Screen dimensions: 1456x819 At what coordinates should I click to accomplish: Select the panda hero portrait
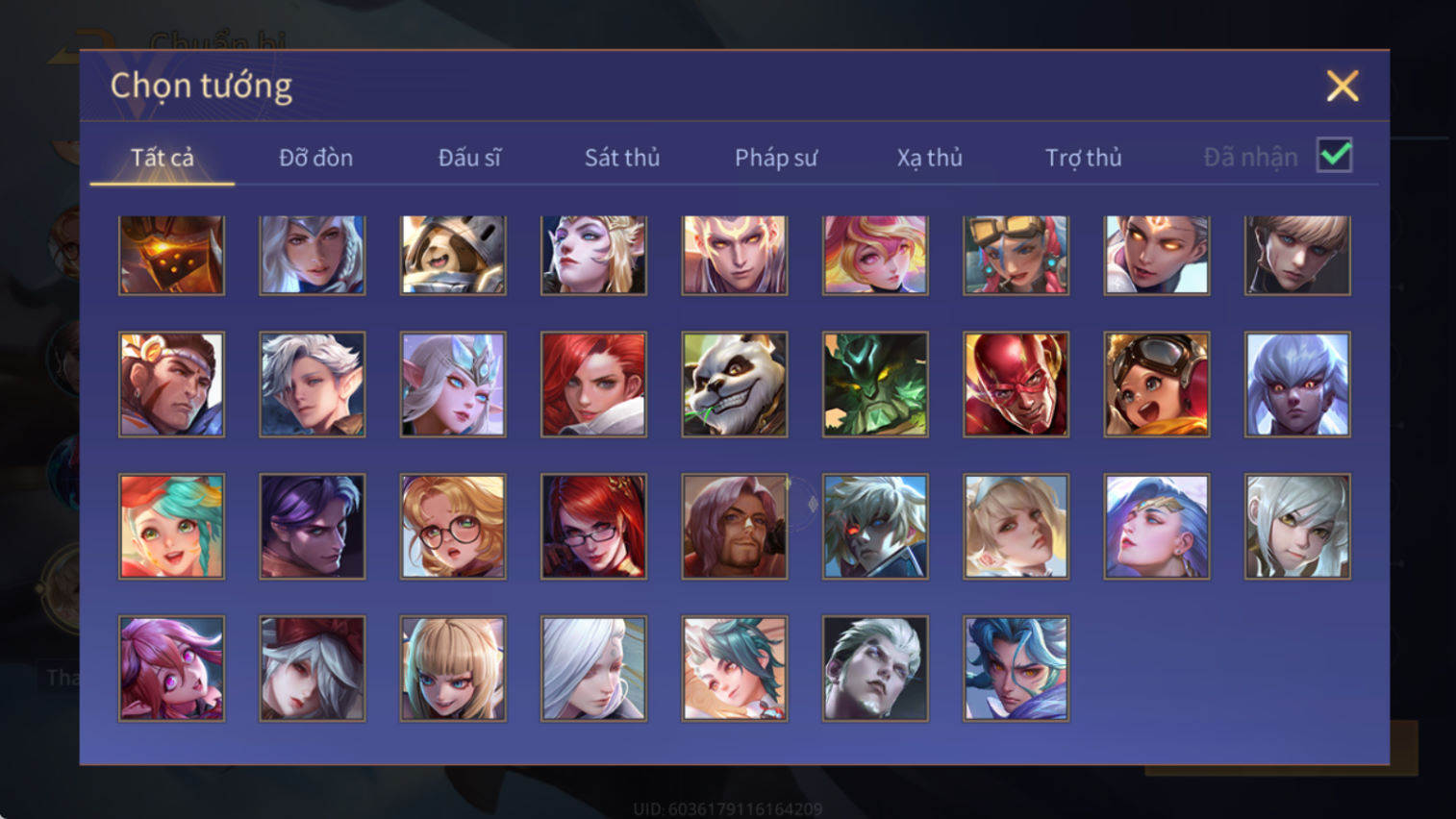(x=735, y=385)
